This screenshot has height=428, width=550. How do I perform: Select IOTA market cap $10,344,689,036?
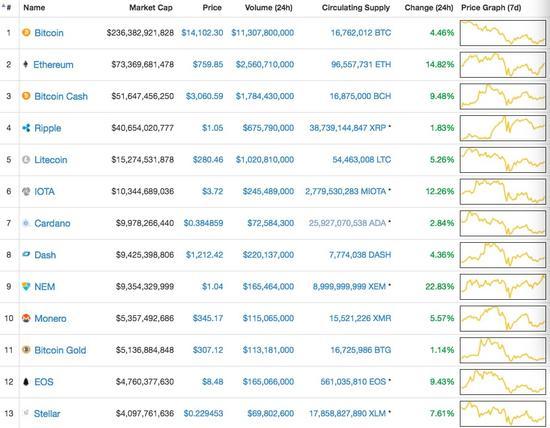(143, 192)
